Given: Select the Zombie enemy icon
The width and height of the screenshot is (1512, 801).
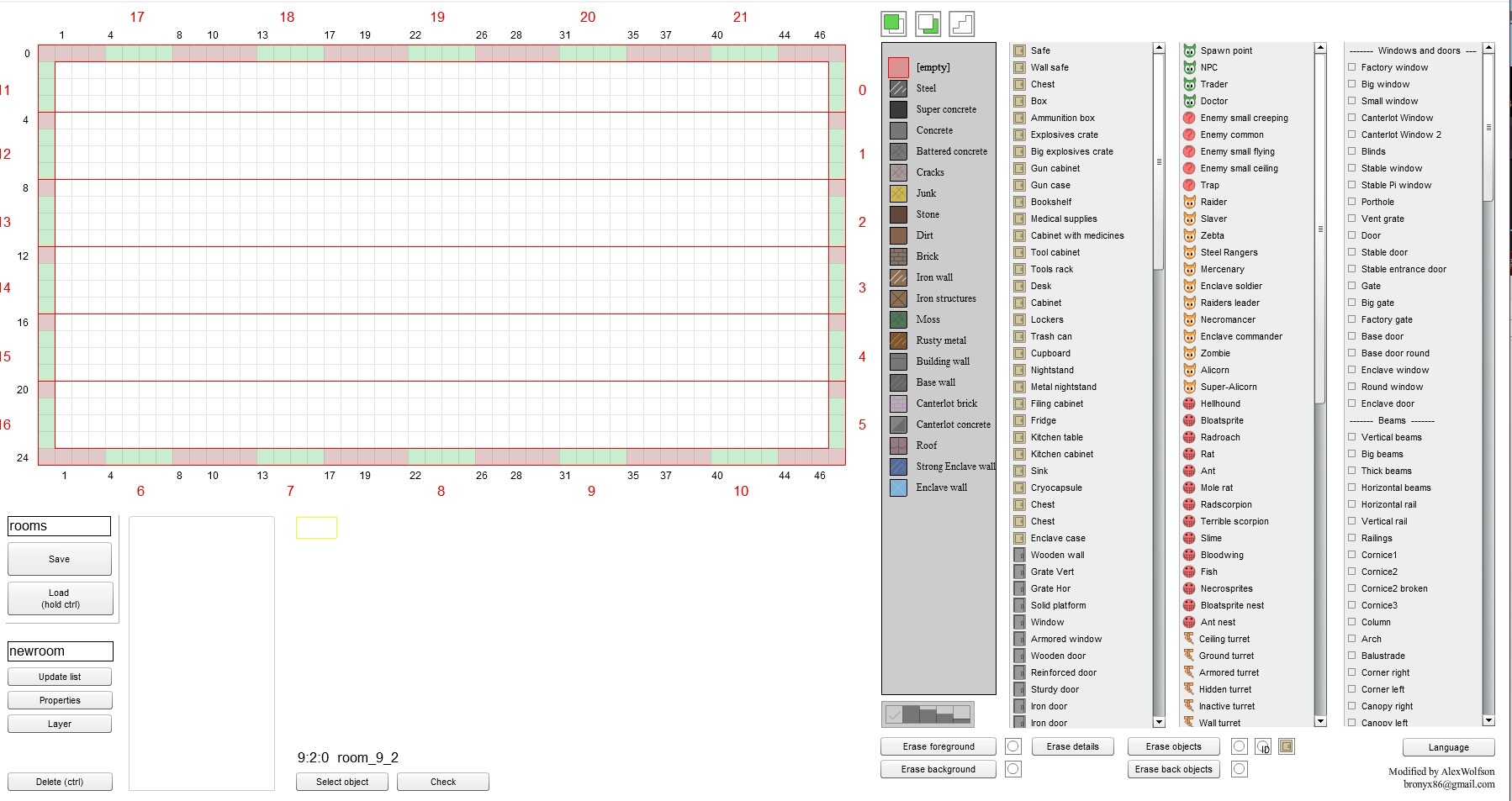Looking at the screenshot, I should [x=1190, y=353].
